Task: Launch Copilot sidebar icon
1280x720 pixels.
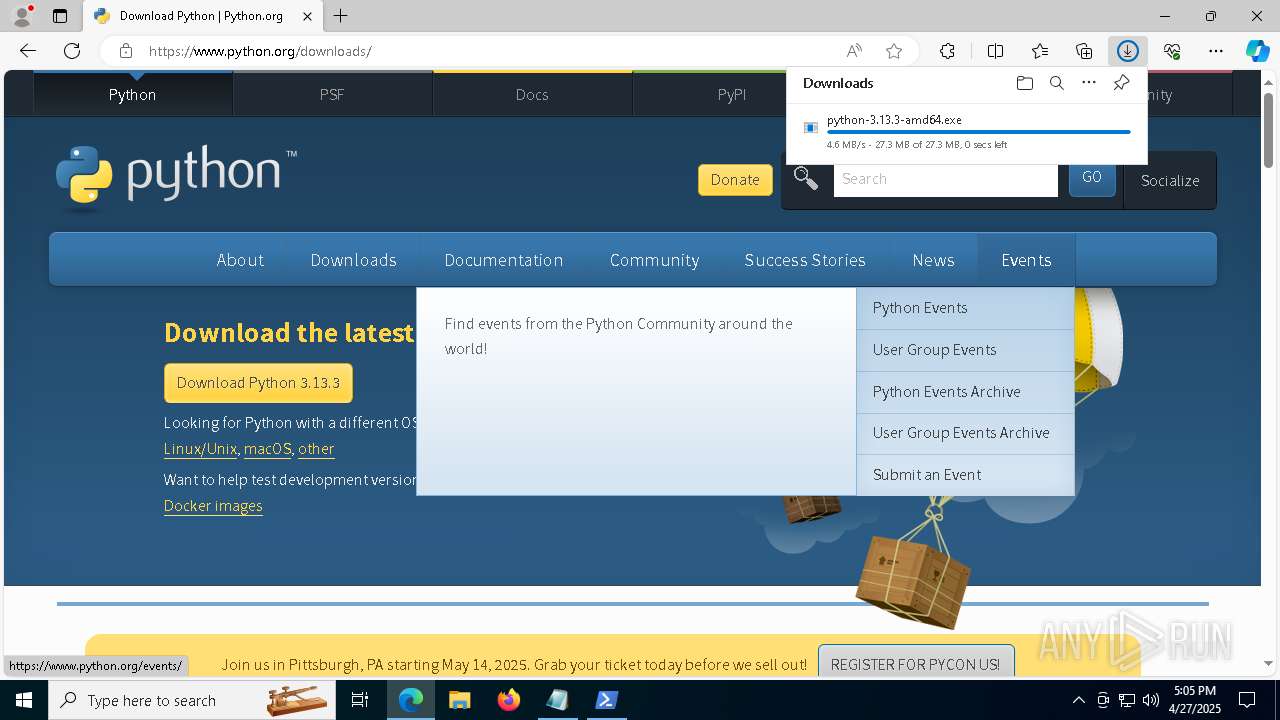Action: pyautogui.click(x=1257, y=51)
